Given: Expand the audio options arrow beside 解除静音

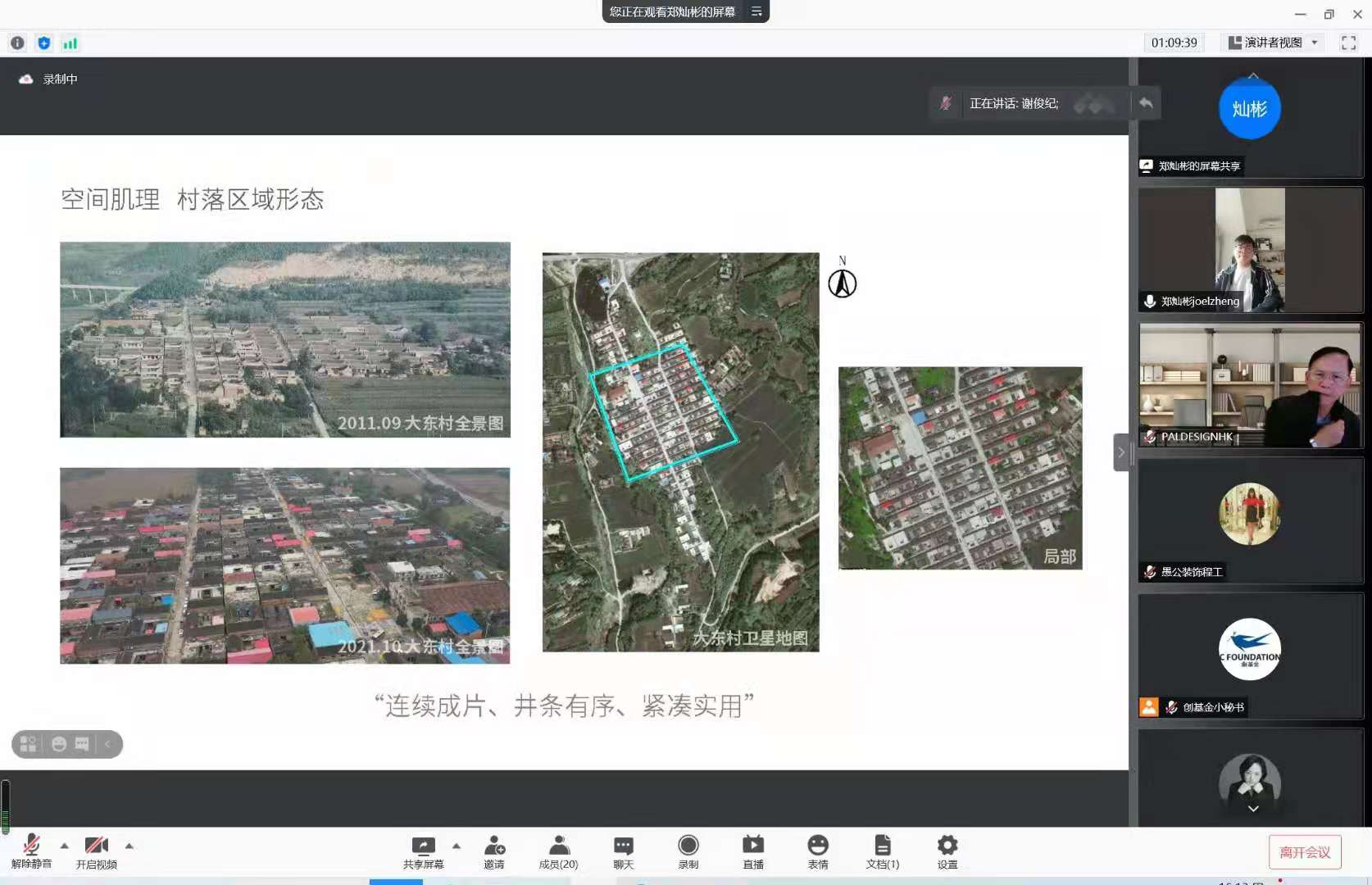Looking at the screenshot, I should click(65, 846).
